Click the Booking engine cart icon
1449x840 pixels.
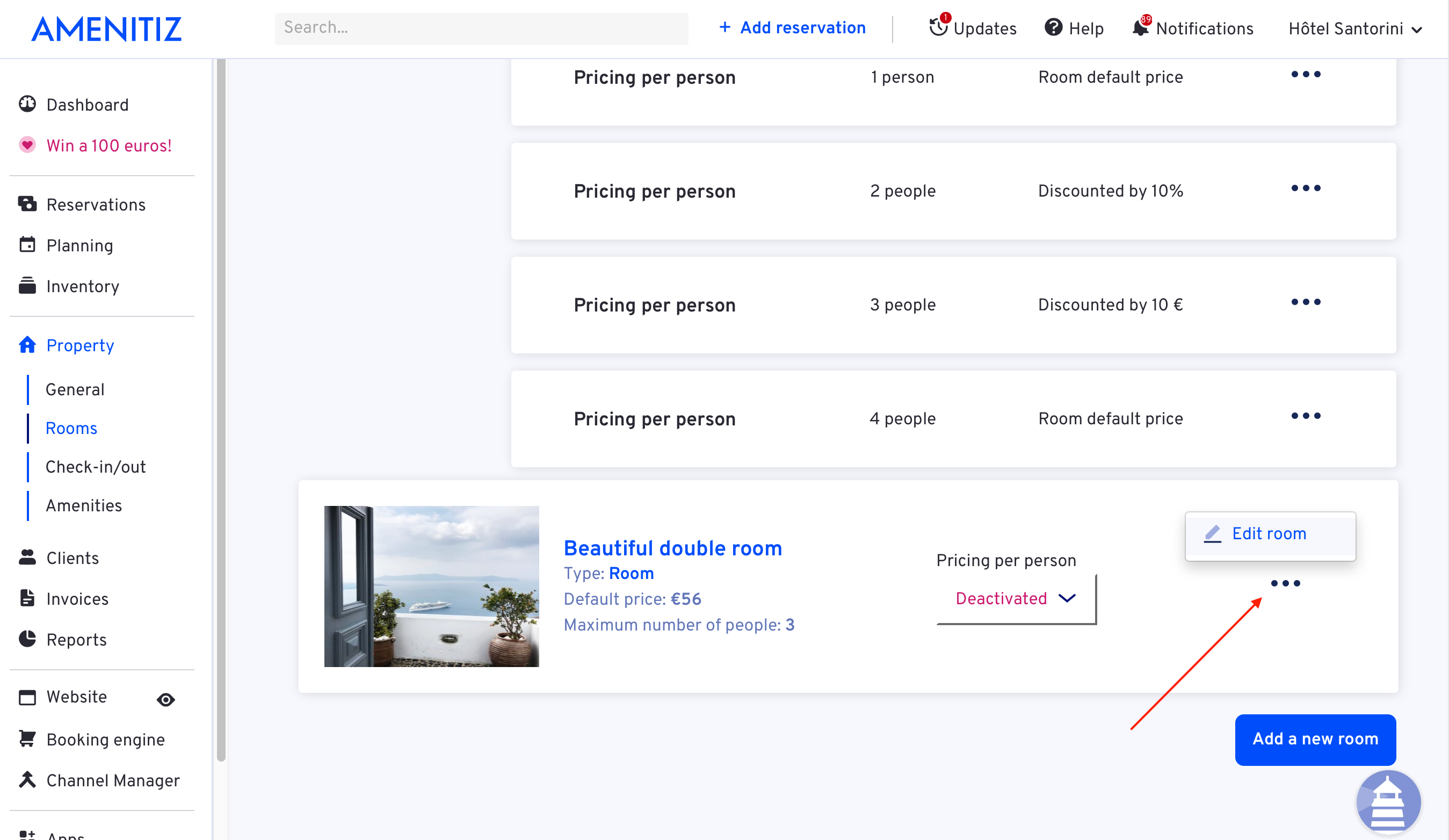pyautogui.click(x=27, y=739)
